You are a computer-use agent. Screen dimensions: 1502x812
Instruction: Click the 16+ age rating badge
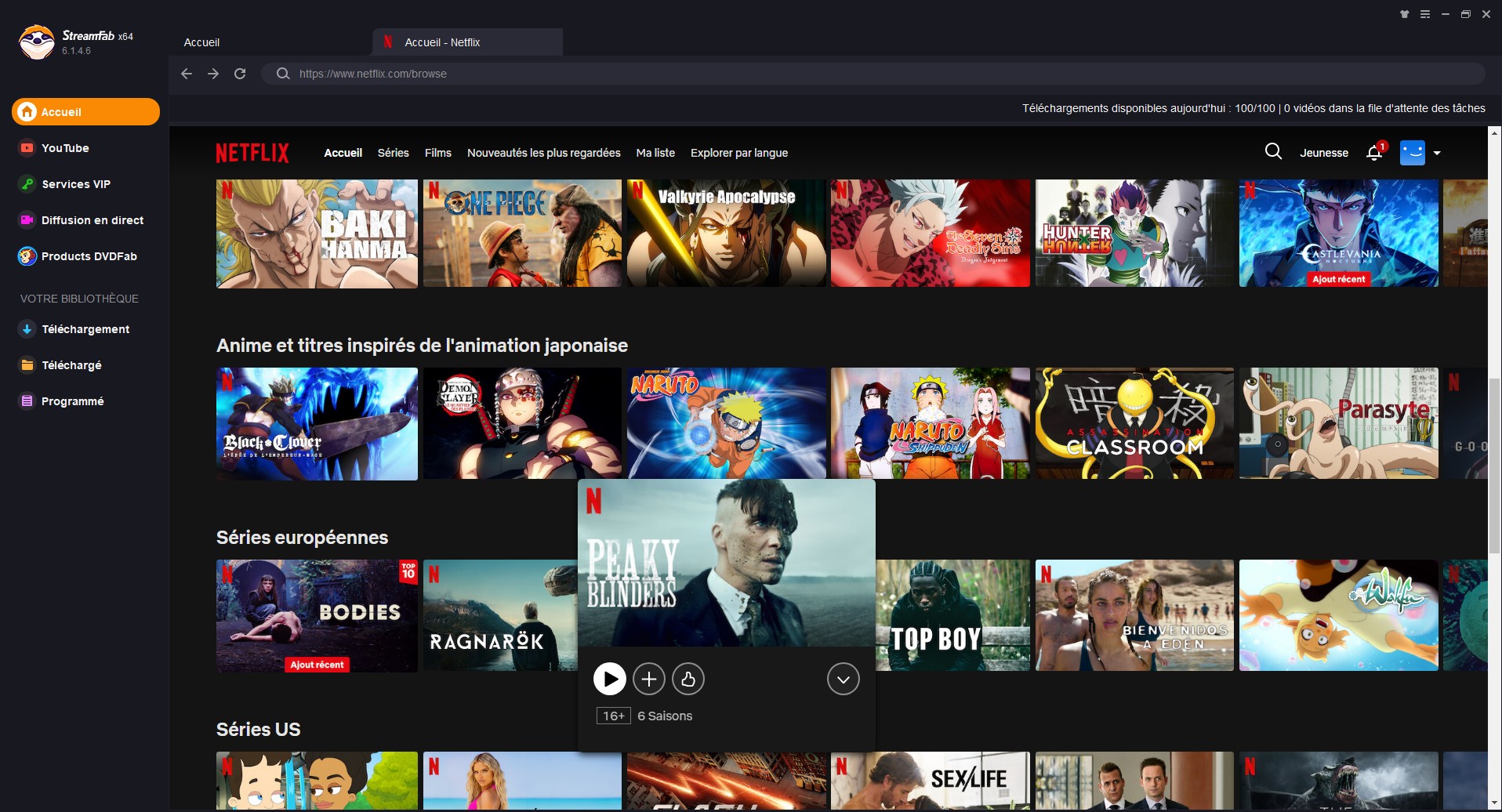(613, 716)
